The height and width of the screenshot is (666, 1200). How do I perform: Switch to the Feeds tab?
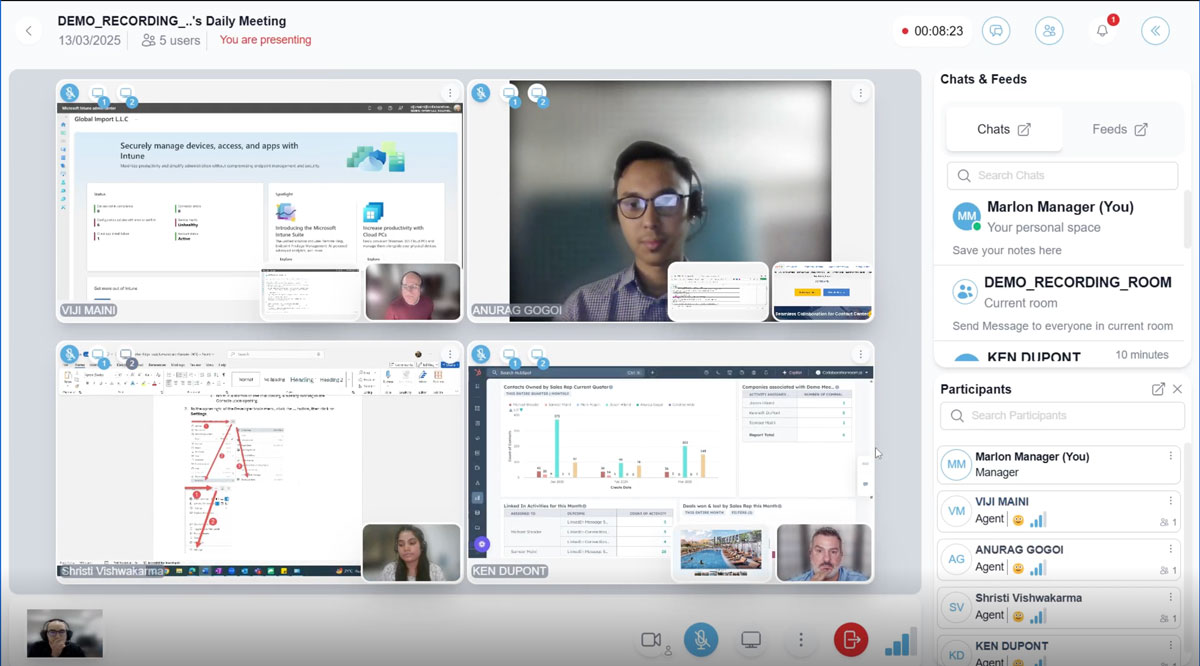[x=1119, y=129]
